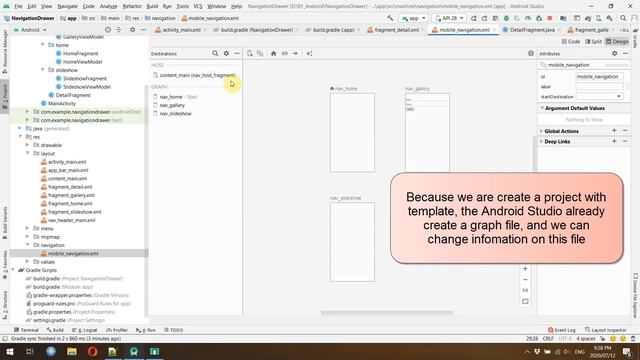The width and height of the screenshot is (640, 360).
Task: Click the New Destination icon
Action: 250,53
